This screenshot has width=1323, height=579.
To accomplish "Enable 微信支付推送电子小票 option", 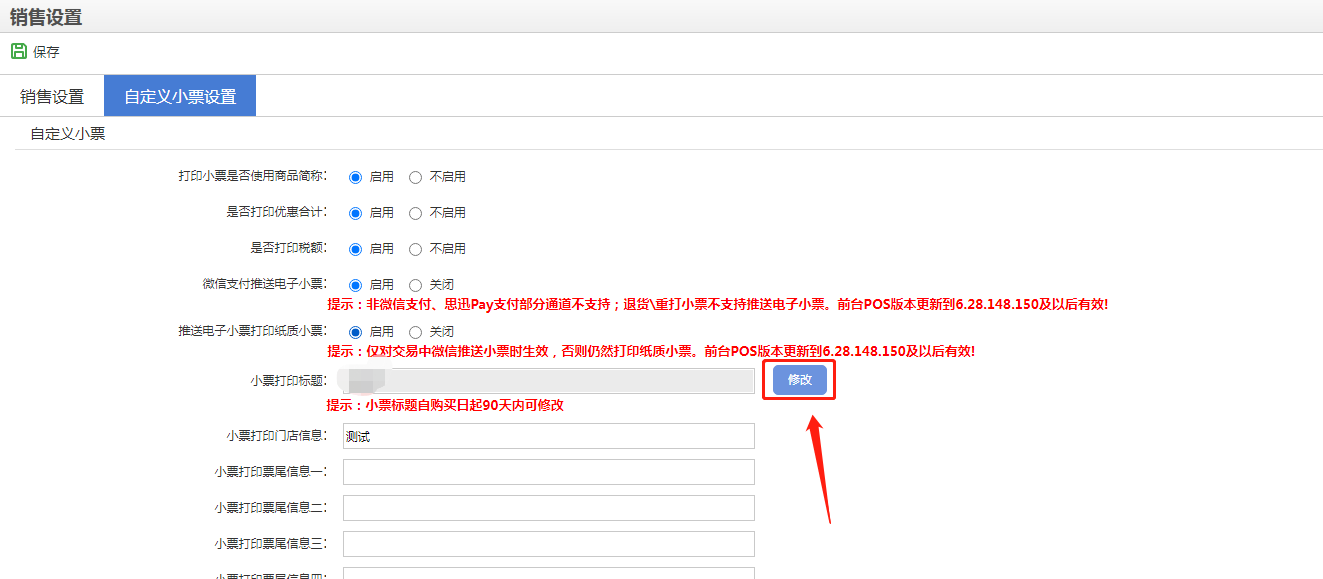I will click(x=355, y=285).
